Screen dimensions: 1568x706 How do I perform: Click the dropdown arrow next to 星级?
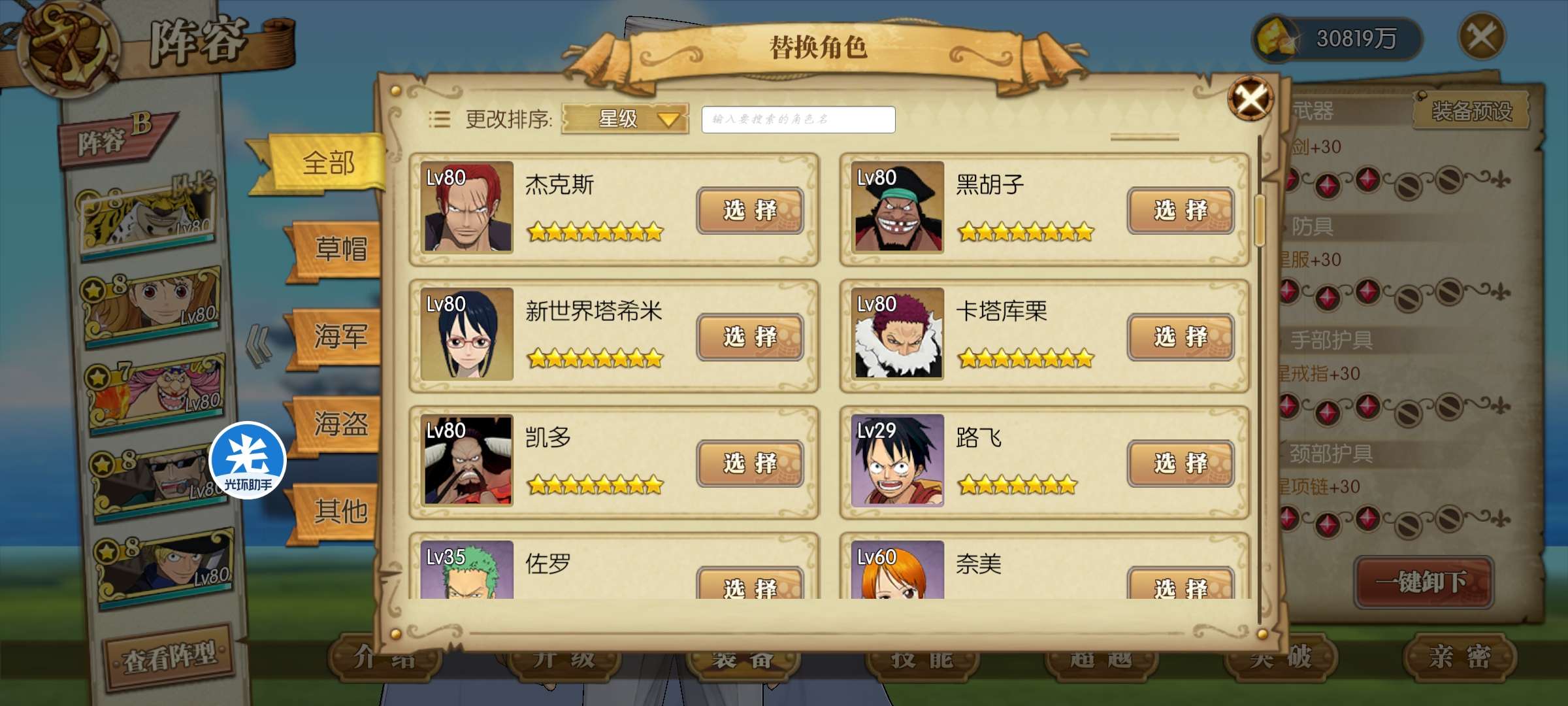(669, 120)
